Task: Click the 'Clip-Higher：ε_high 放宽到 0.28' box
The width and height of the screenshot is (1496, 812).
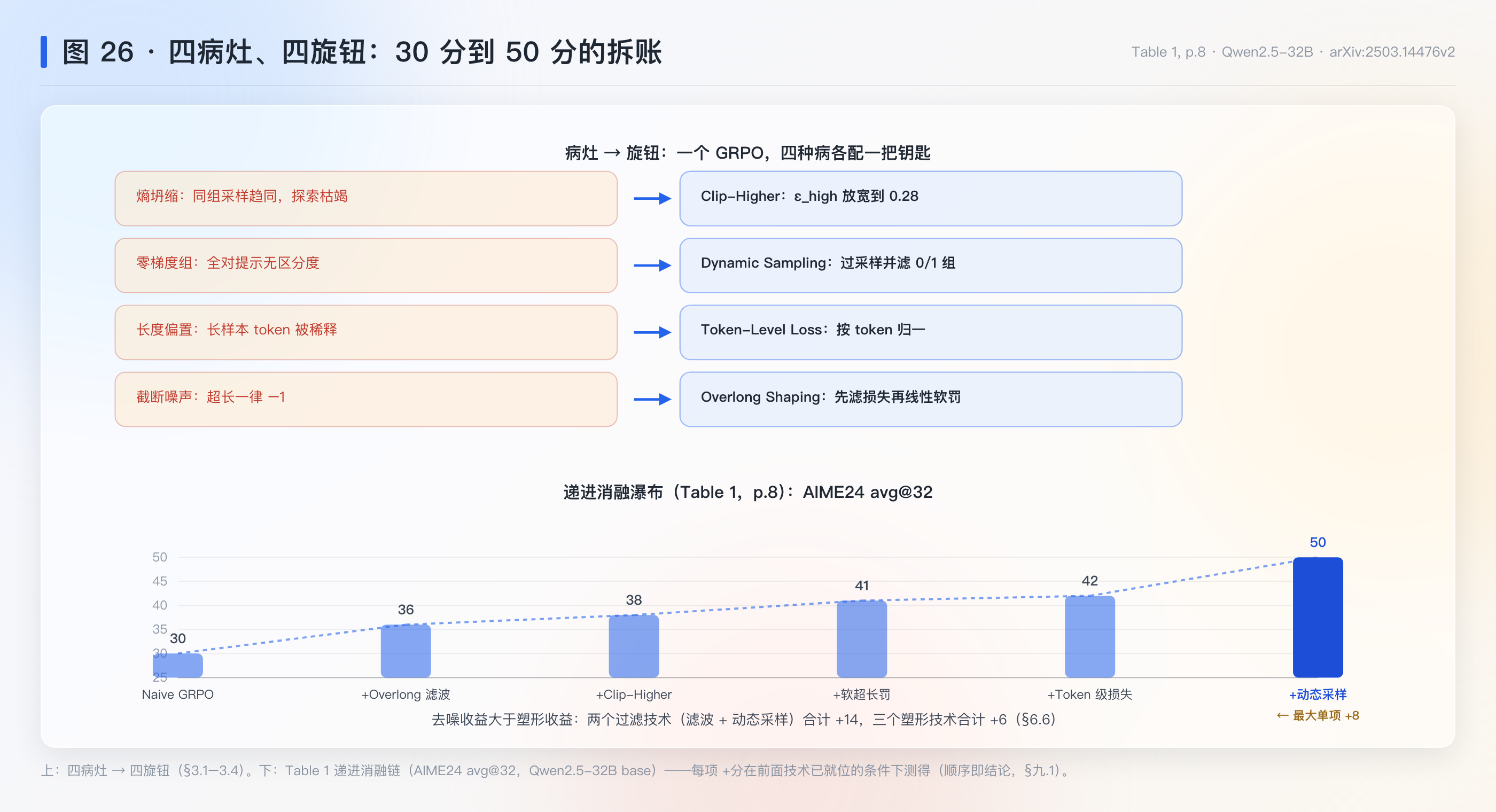Action: 930,198
